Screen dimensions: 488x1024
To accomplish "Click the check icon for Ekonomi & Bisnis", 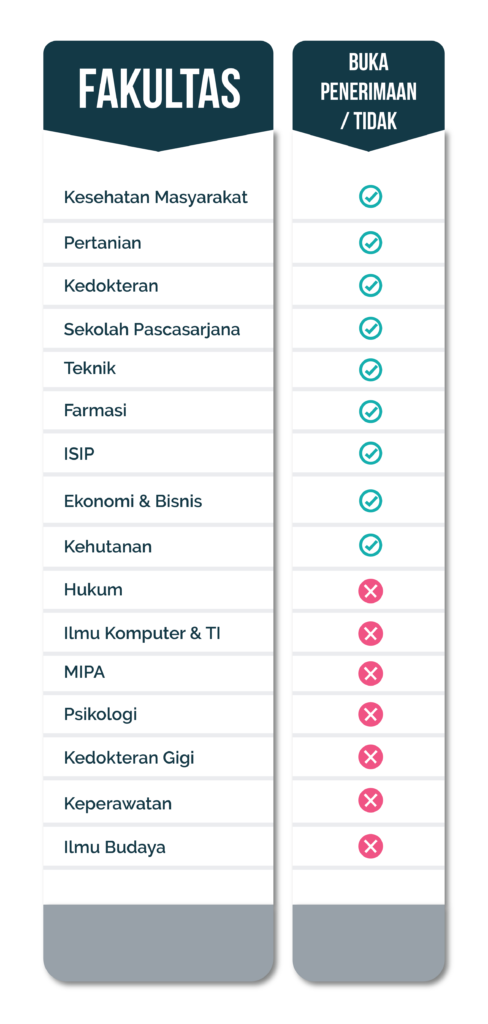I will coord(370,501).
